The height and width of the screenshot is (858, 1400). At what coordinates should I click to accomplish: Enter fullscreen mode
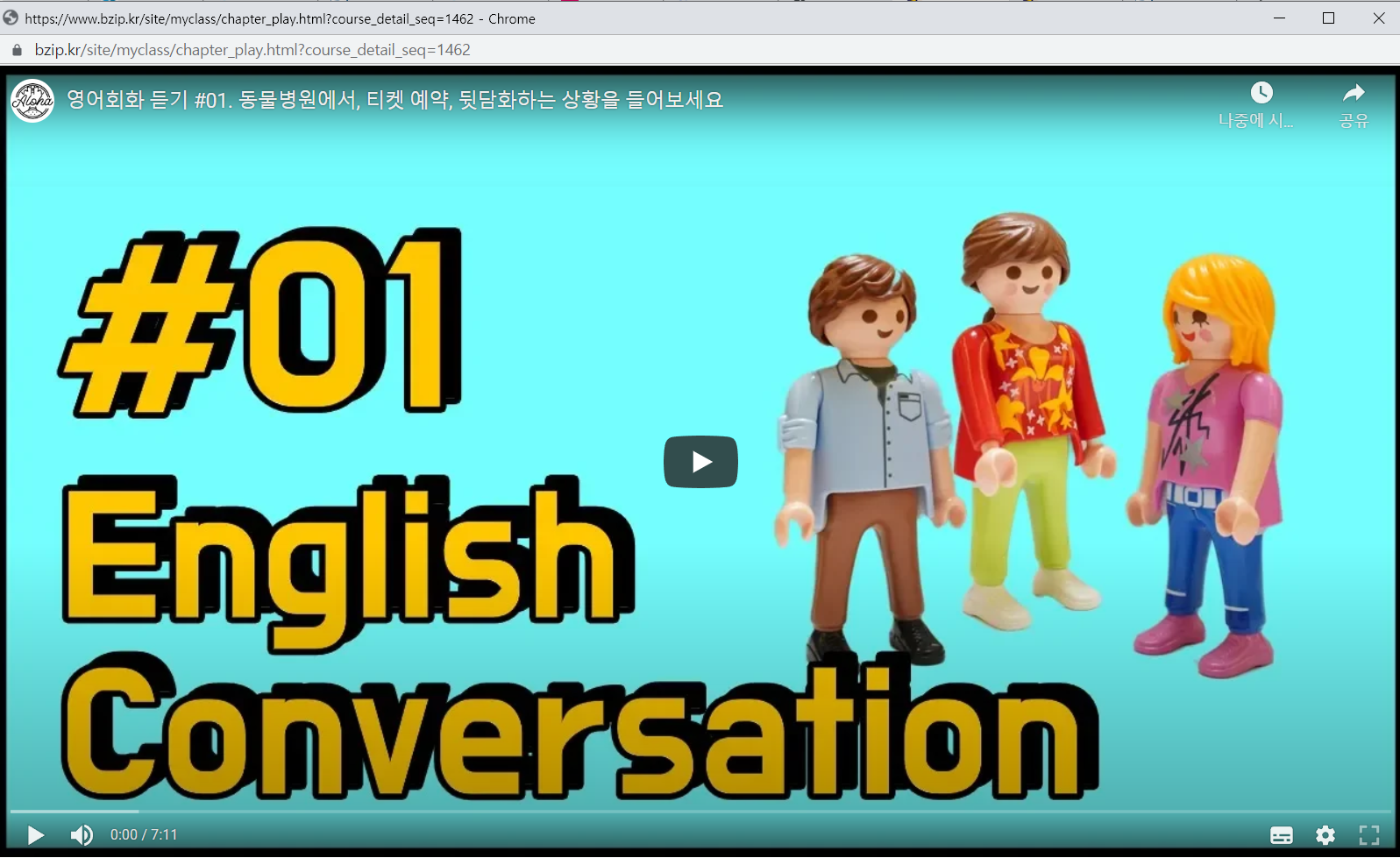1368,834
